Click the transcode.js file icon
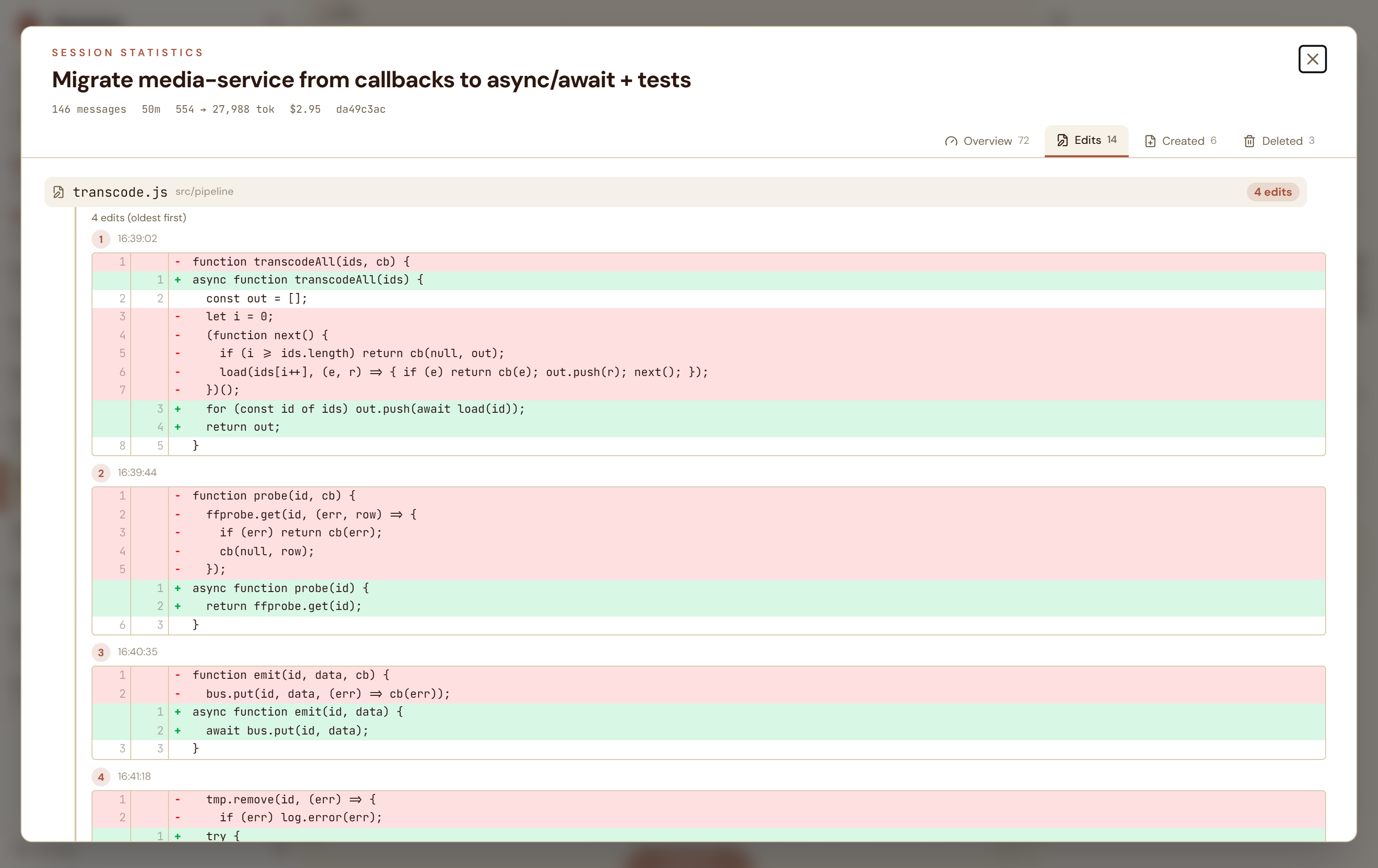This screenshot has height=868, width=1378. pyautogui.click(x=59, y=192)
